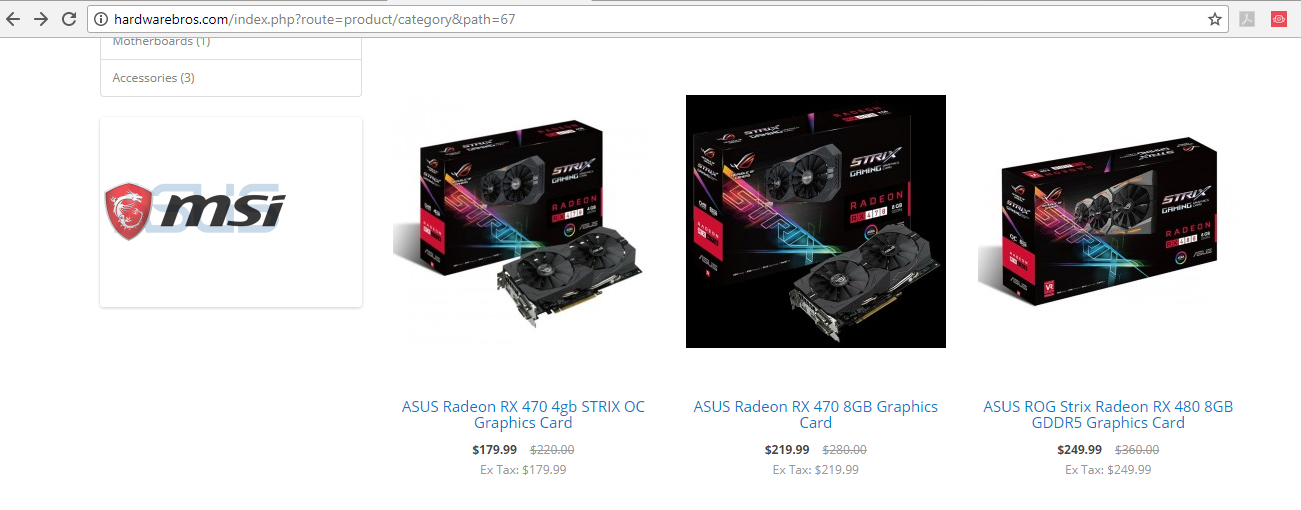Open ASUS Radeon RX 470 8GB Graphics Card link
This screenshot has height=510, width=1301.
tap(816, 414)
